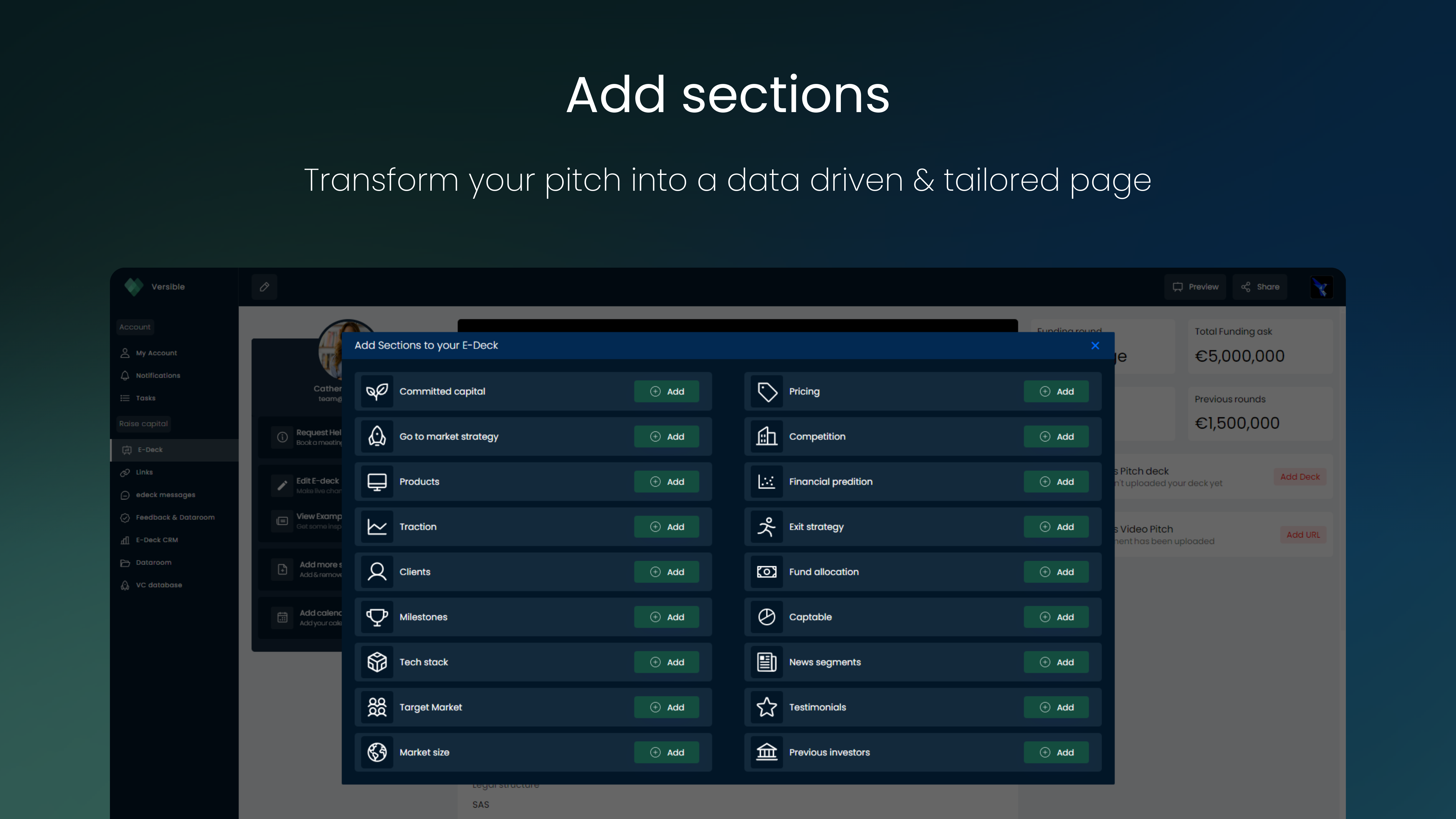The image size is (1456, 819).
Task: Add the Previous investors section
Action: (1056, 752)
